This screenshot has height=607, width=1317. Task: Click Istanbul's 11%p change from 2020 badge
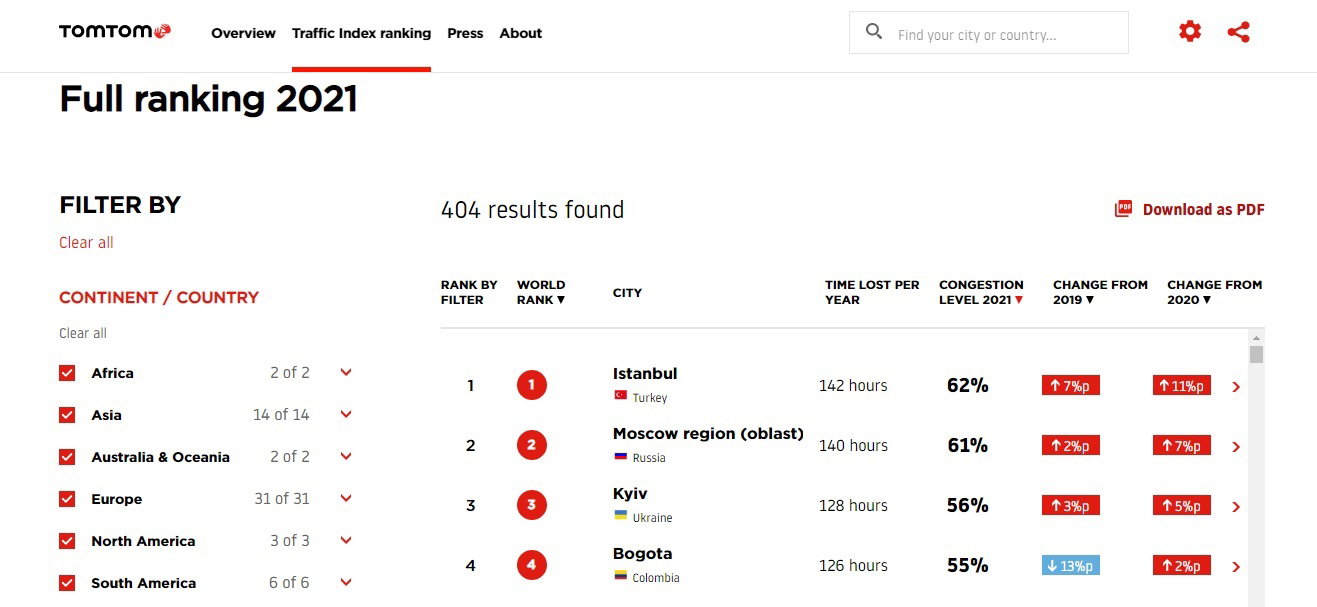(1182, 385)
